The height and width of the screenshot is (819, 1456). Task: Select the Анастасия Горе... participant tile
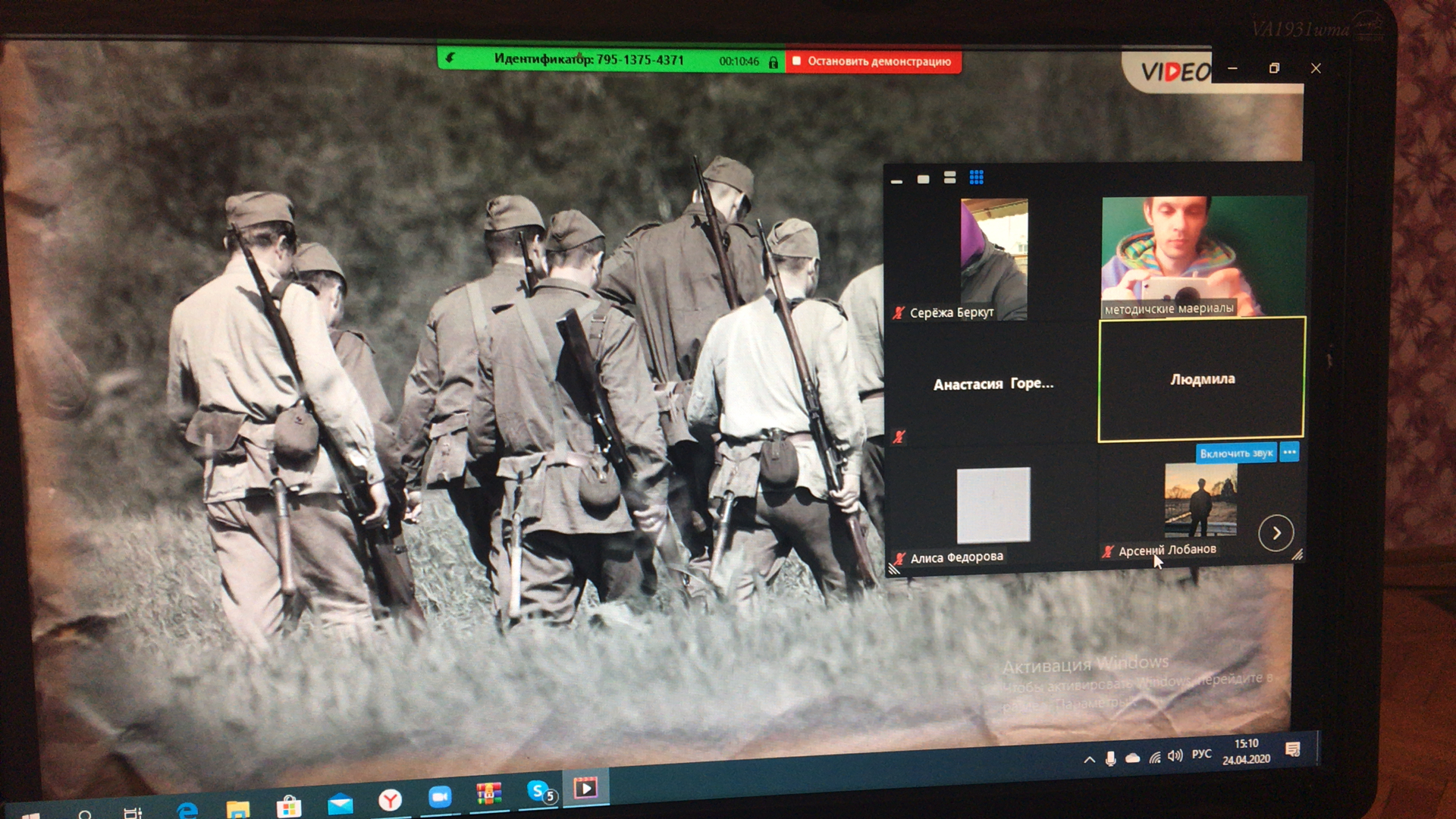pos(993,384)
